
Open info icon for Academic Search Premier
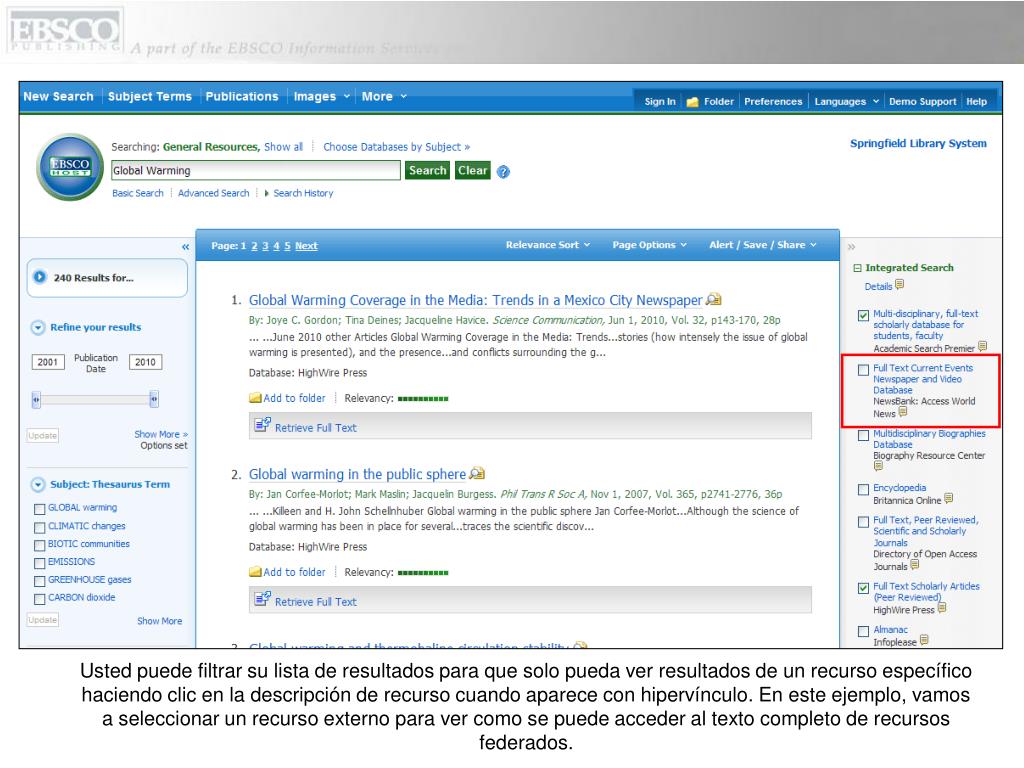click(x=982, y=346)
